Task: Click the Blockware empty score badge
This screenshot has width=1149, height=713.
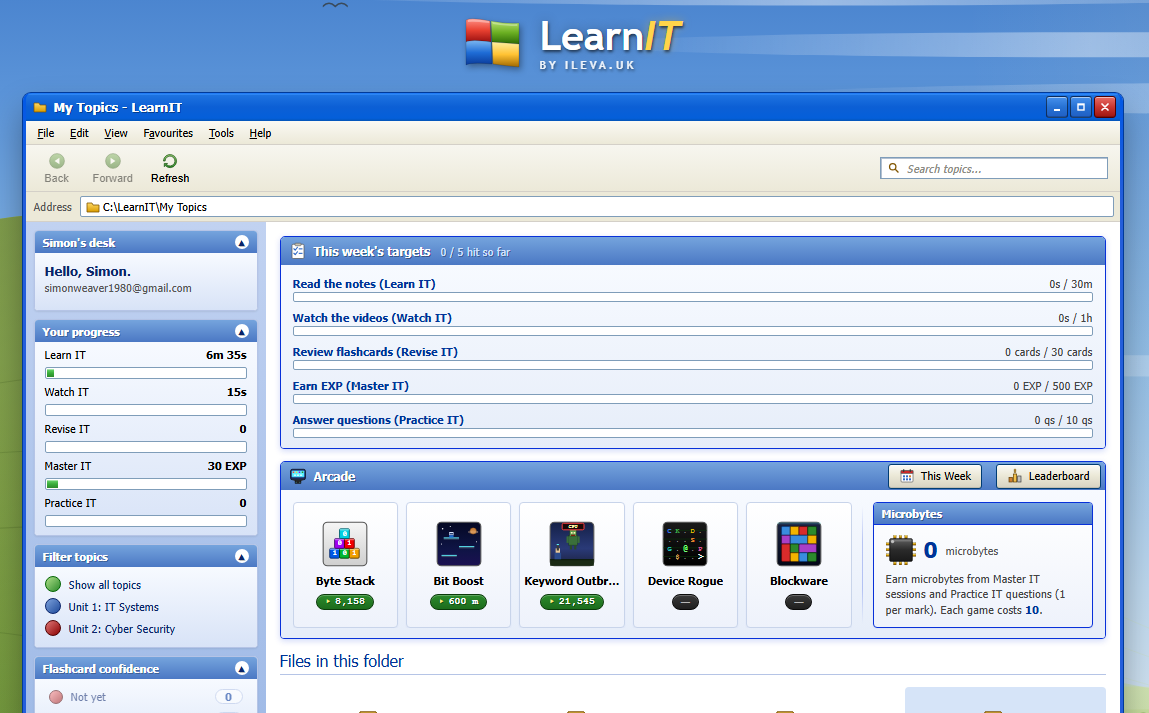Action: (x=799, y=602)
